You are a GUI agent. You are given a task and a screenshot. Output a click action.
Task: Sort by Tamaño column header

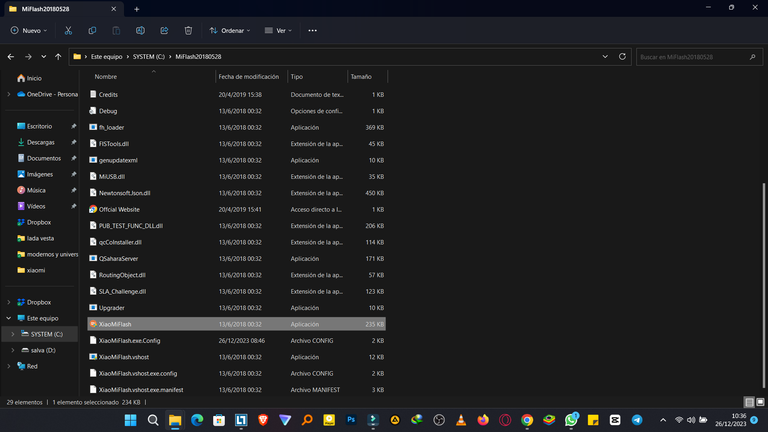tap(361, 77)
